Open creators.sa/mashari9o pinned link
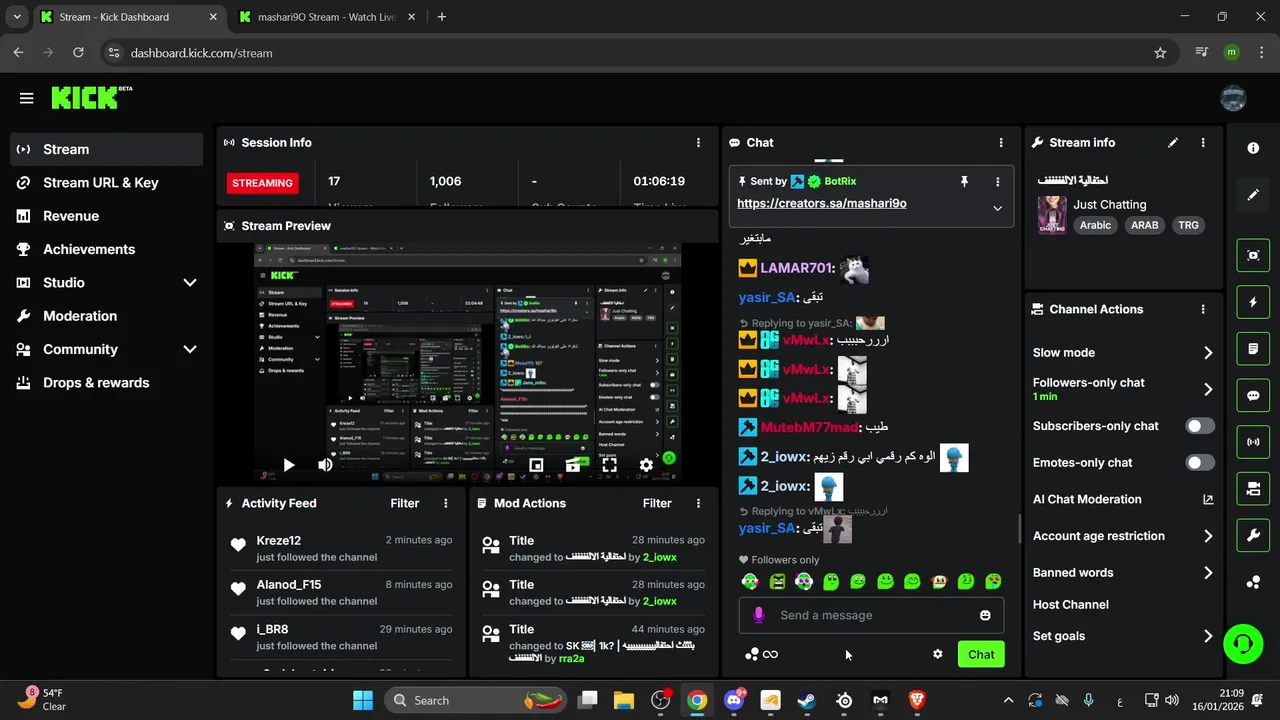This screenshot has width=1280, height=720. [822, 203]
